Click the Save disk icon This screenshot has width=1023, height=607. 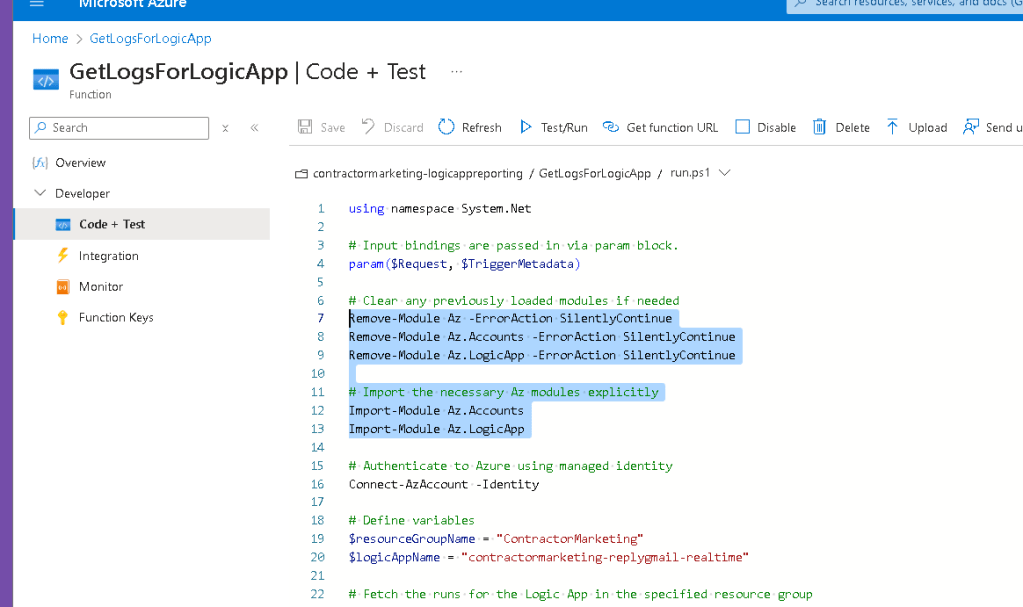305,127
